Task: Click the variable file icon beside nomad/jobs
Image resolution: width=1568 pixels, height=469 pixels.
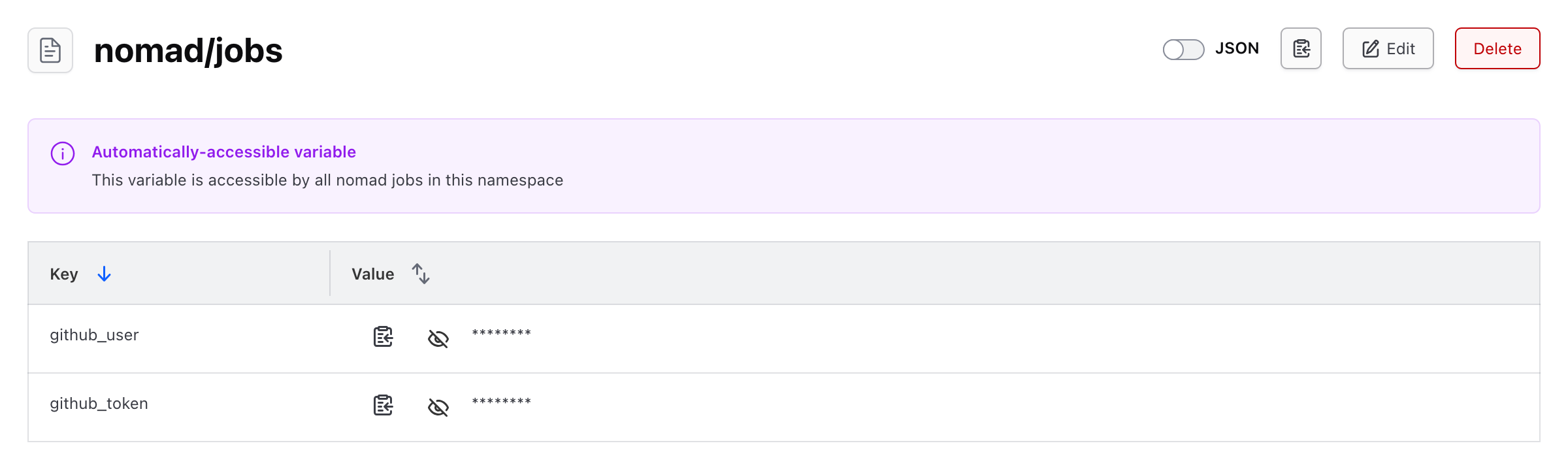Action: tap(50, 50)
